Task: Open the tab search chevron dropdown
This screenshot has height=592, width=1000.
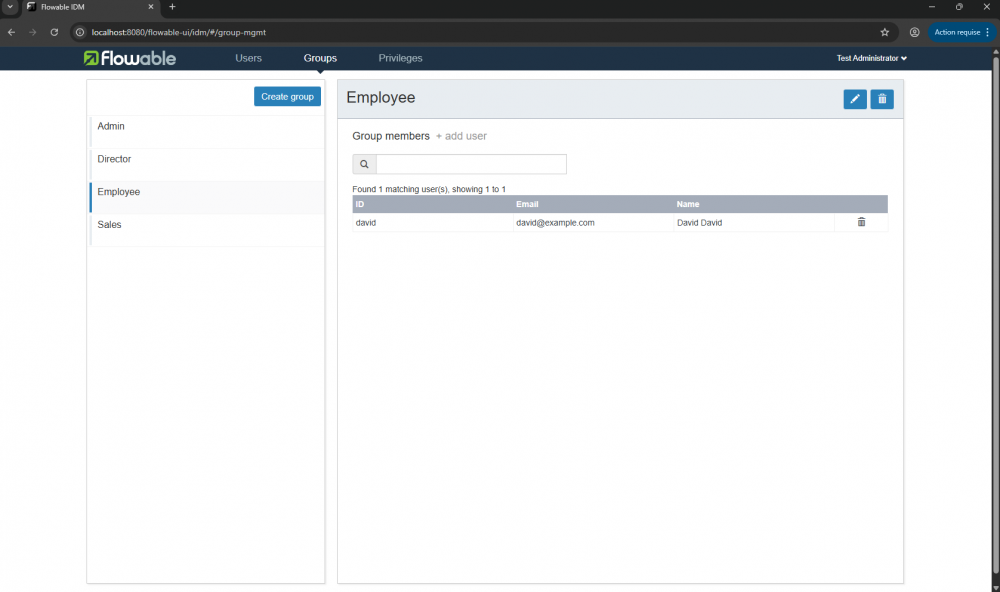Action: (9, 7)
